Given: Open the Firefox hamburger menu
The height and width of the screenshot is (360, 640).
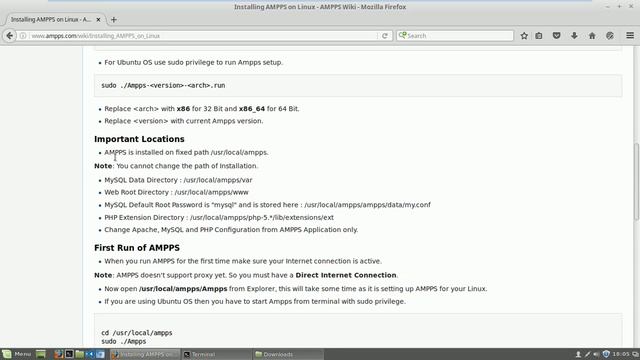Looking at the screenshot, I should pos(630,36).
